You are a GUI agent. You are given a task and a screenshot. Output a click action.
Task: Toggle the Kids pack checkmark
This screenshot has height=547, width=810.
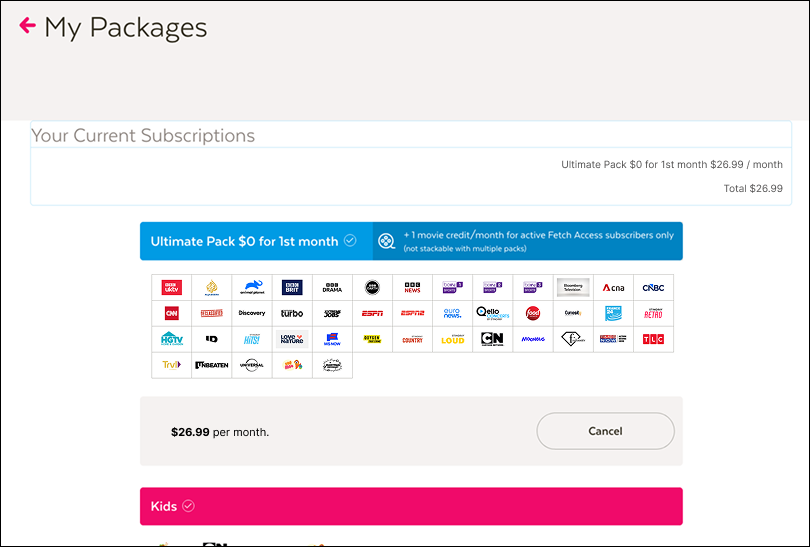point(189,506)
